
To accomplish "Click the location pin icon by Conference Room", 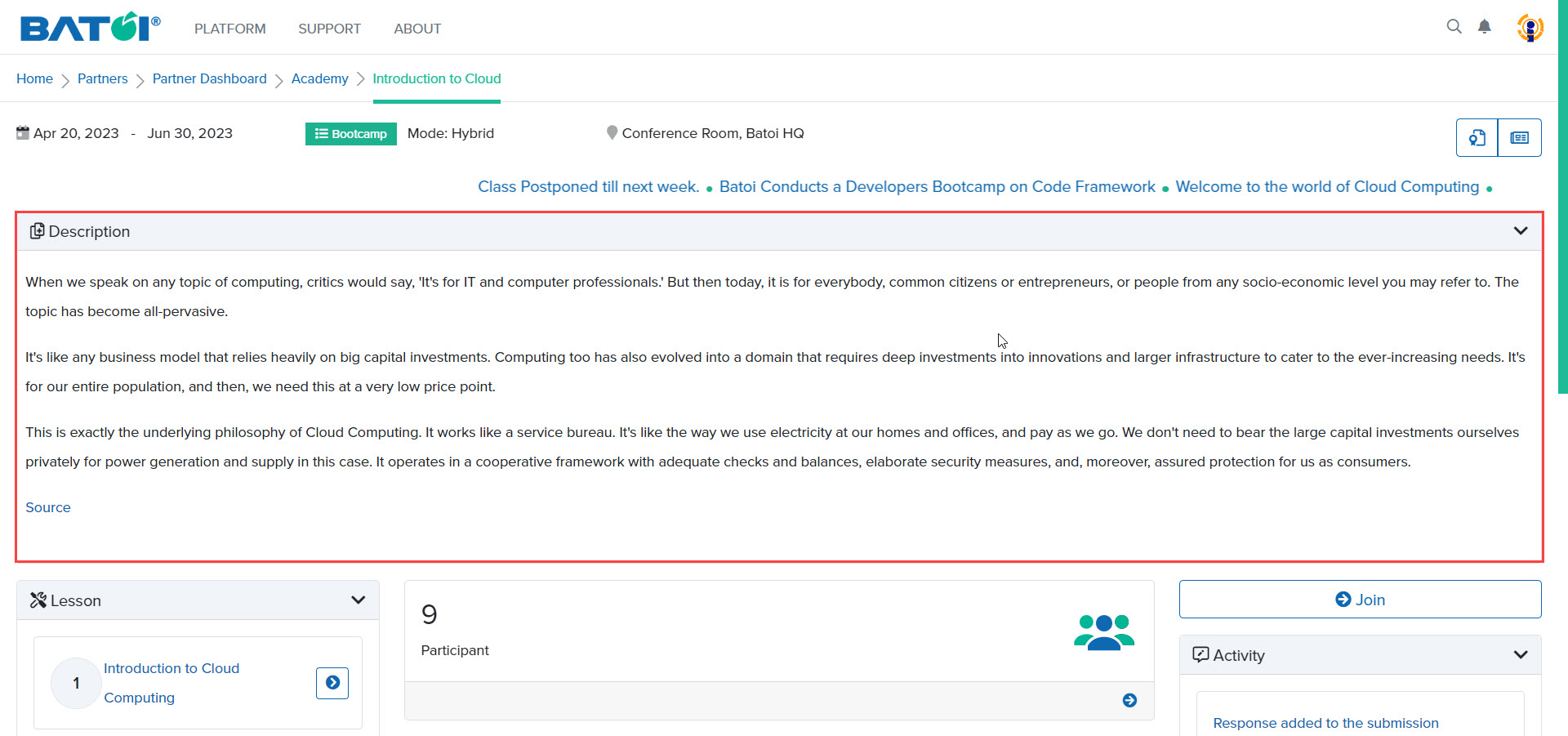I will (x=612, y=132).
